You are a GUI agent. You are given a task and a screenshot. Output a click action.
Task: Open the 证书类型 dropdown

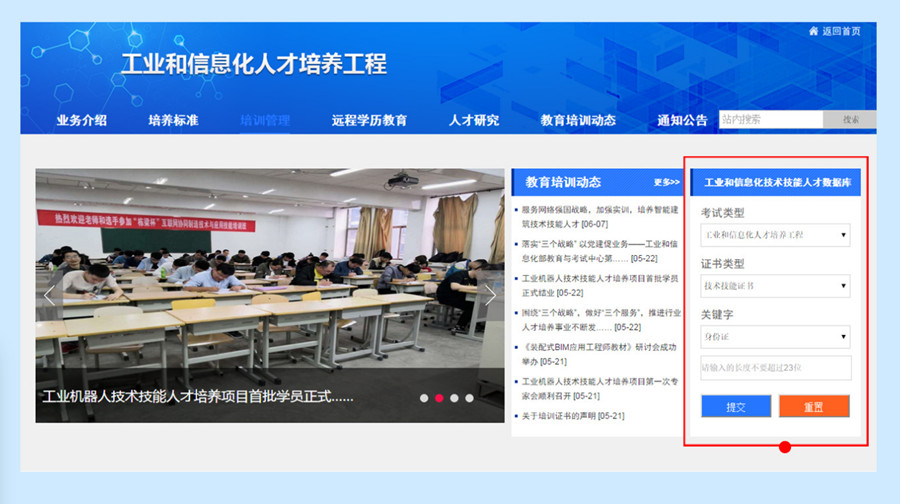point(775,286)
